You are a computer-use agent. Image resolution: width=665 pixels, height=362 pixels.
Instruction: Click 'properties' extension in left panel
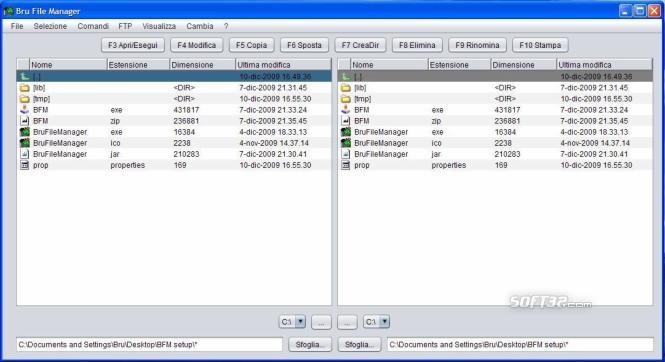[127, 165]
